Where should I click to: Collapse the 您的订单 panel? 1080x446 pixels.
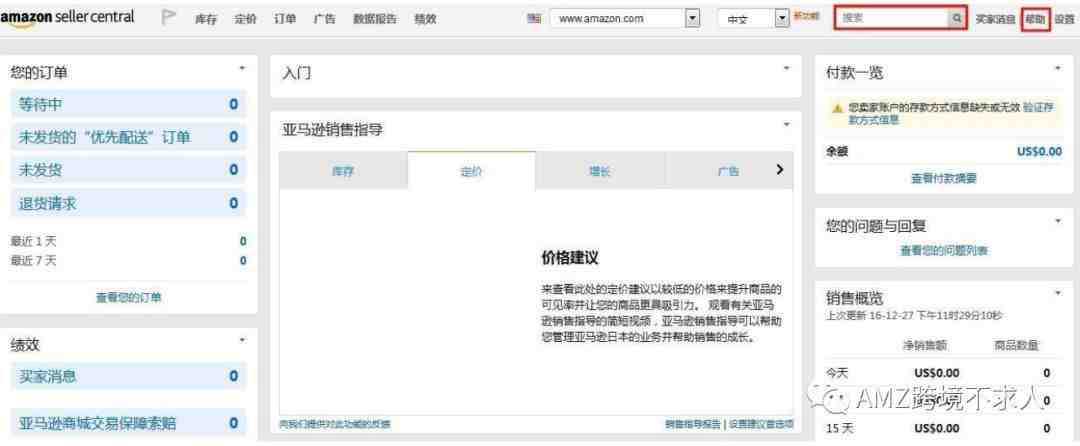tap(242, 68)
